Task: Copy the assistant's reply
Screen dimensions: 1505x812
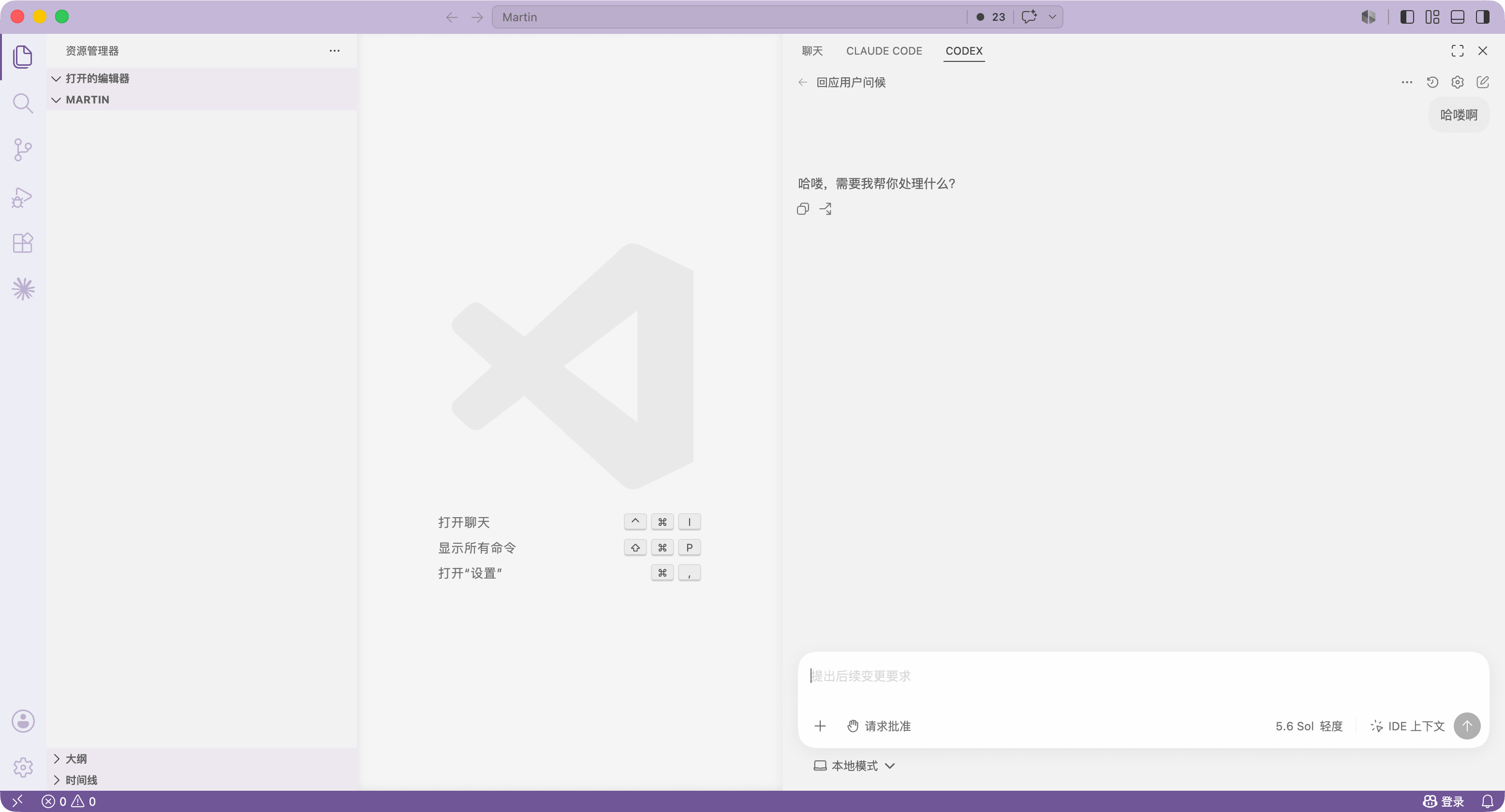Action: pyautogui.click(x=803, y=209)
